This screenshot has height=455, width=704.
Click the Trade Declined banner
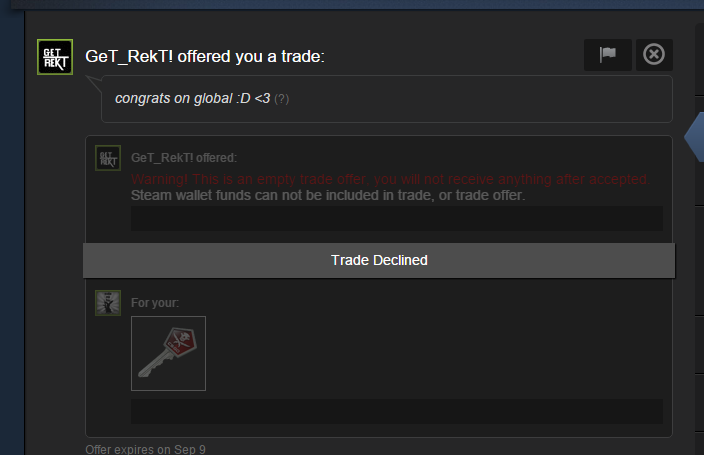click(x=379, y=261)
